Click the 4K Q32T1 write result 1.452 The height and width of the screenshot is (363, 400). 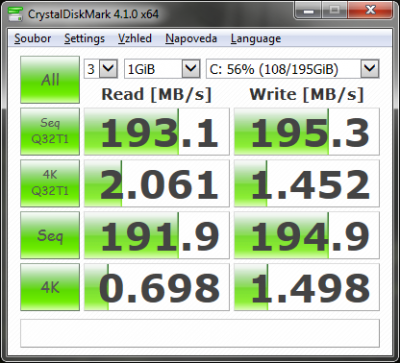click(x=307, y=183)
